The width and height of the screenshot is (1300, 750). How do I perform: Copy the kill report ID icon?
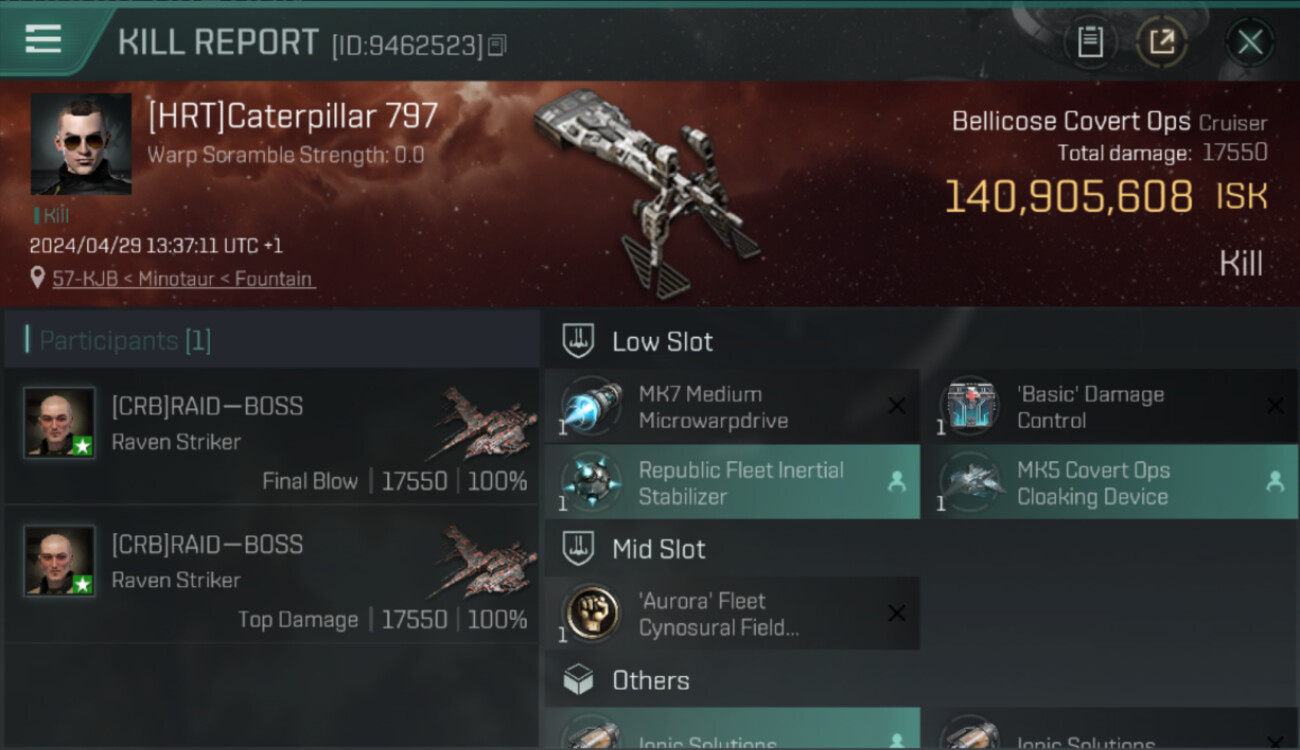(497, 45)
